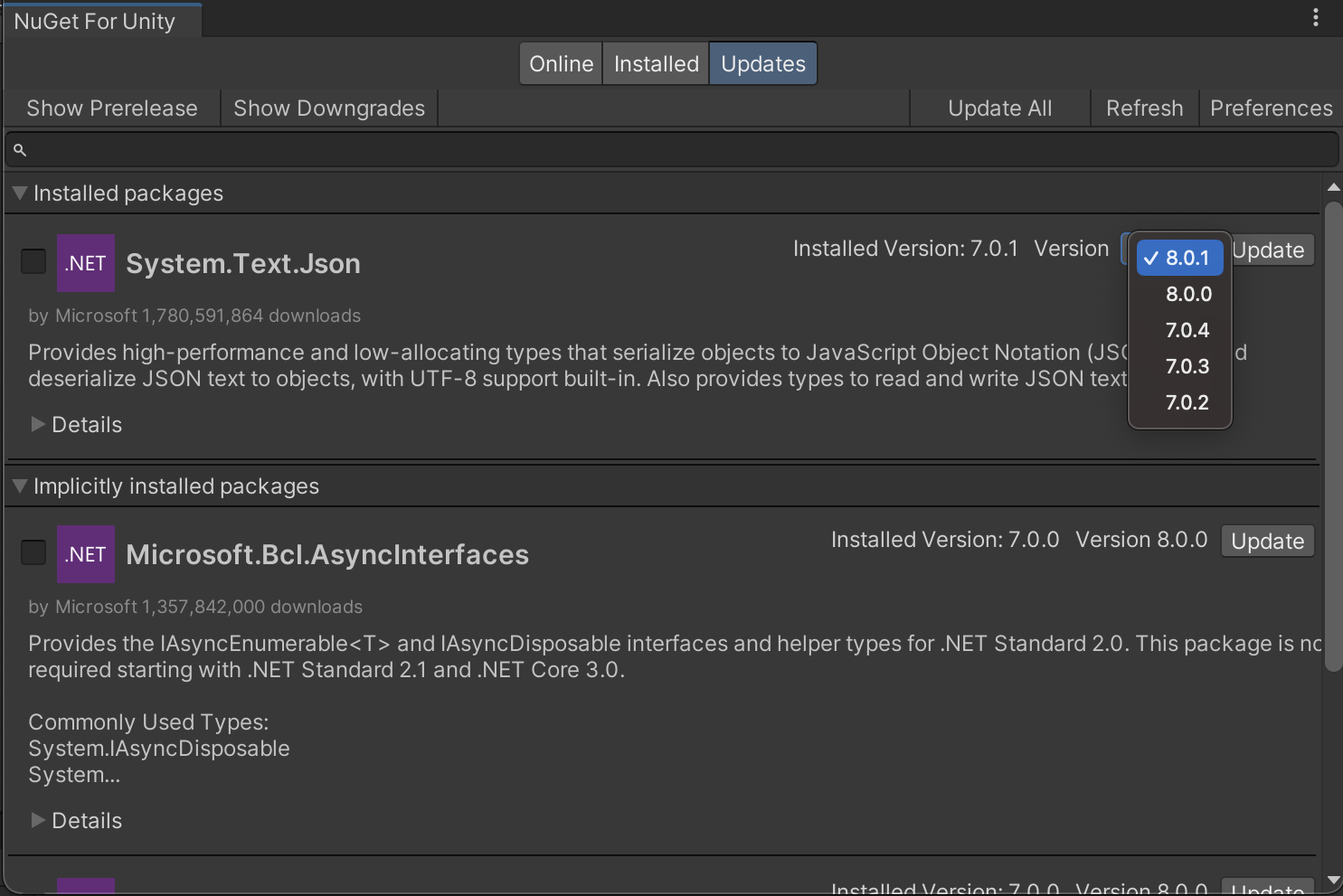
Task: Select version 8.0.1 in dropdown
Action: pos(1180,258)
